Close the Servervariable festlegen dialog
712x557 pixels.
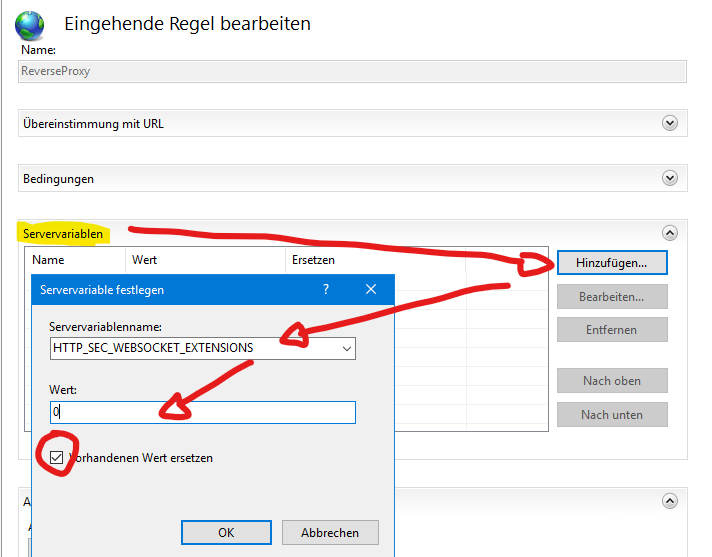point(371,290)
